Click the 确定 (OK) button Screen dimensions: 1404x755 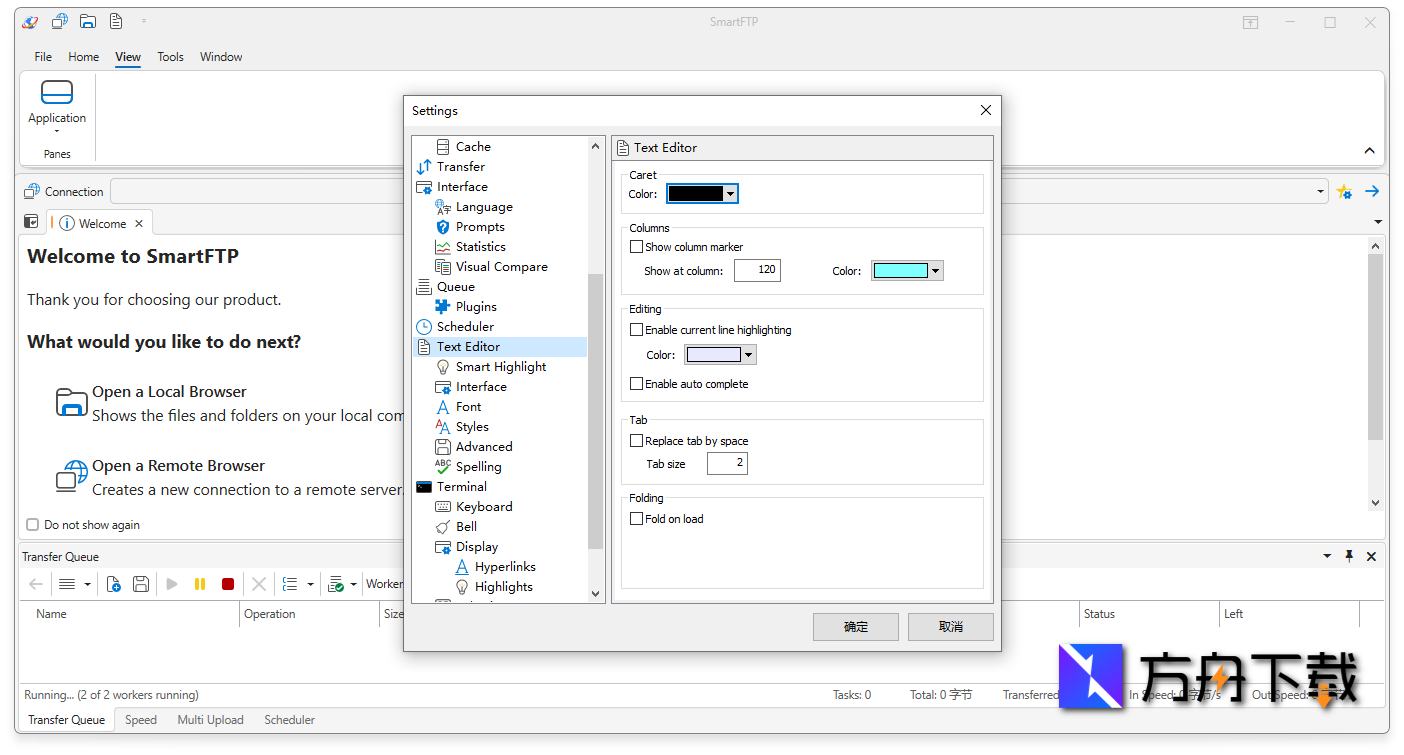pos(856,627)
